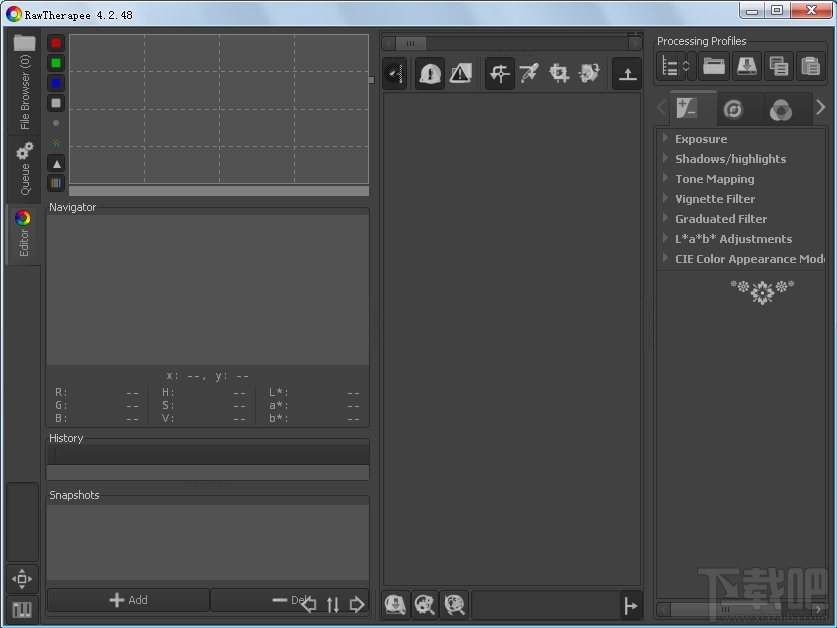The image size is (837, 628).
Task: Select the white balance picker tool
Action: pos(529,73)
